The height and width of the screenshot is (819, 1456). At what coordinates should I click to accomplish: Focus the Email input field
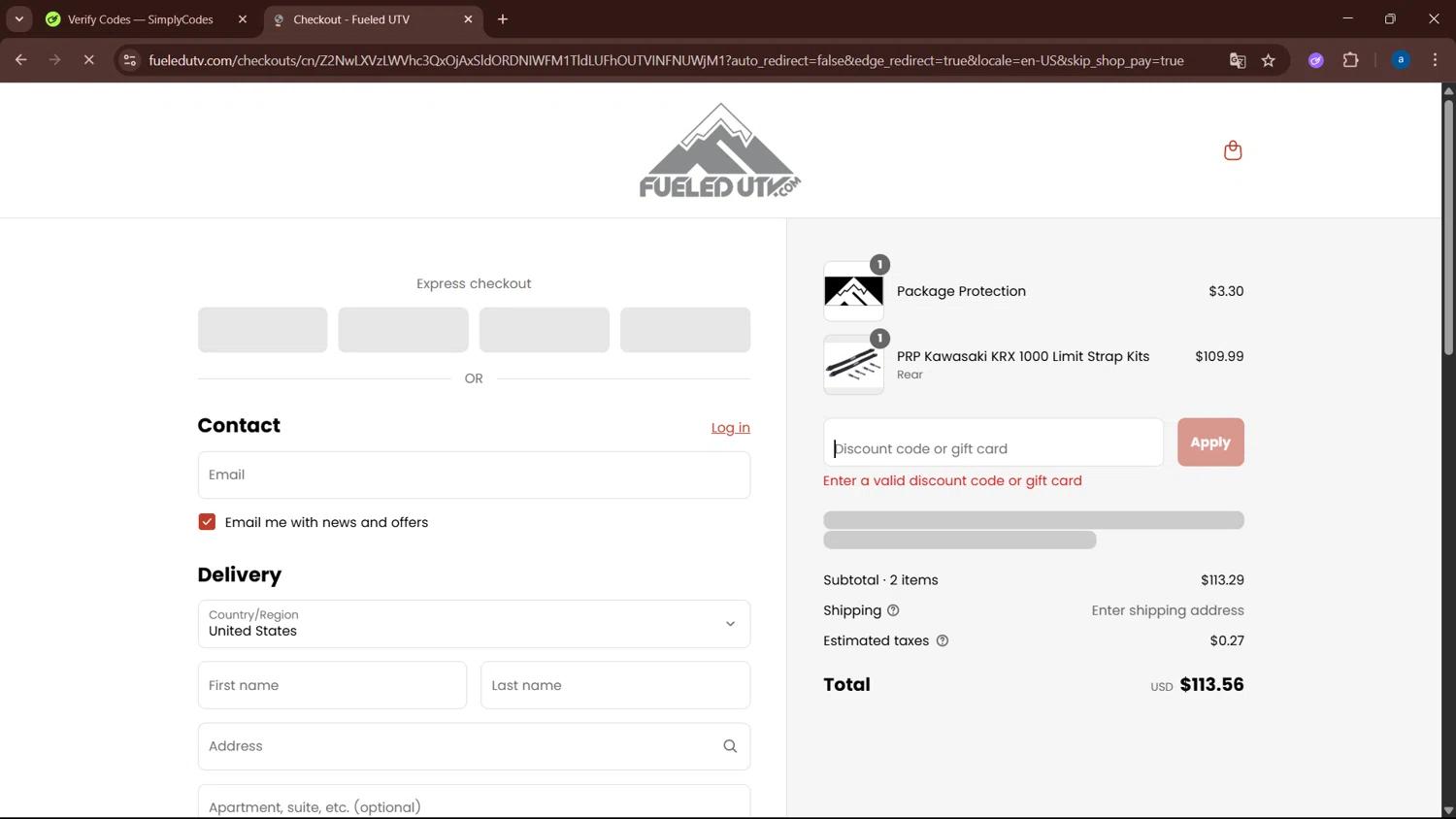(x=474, y=475)
